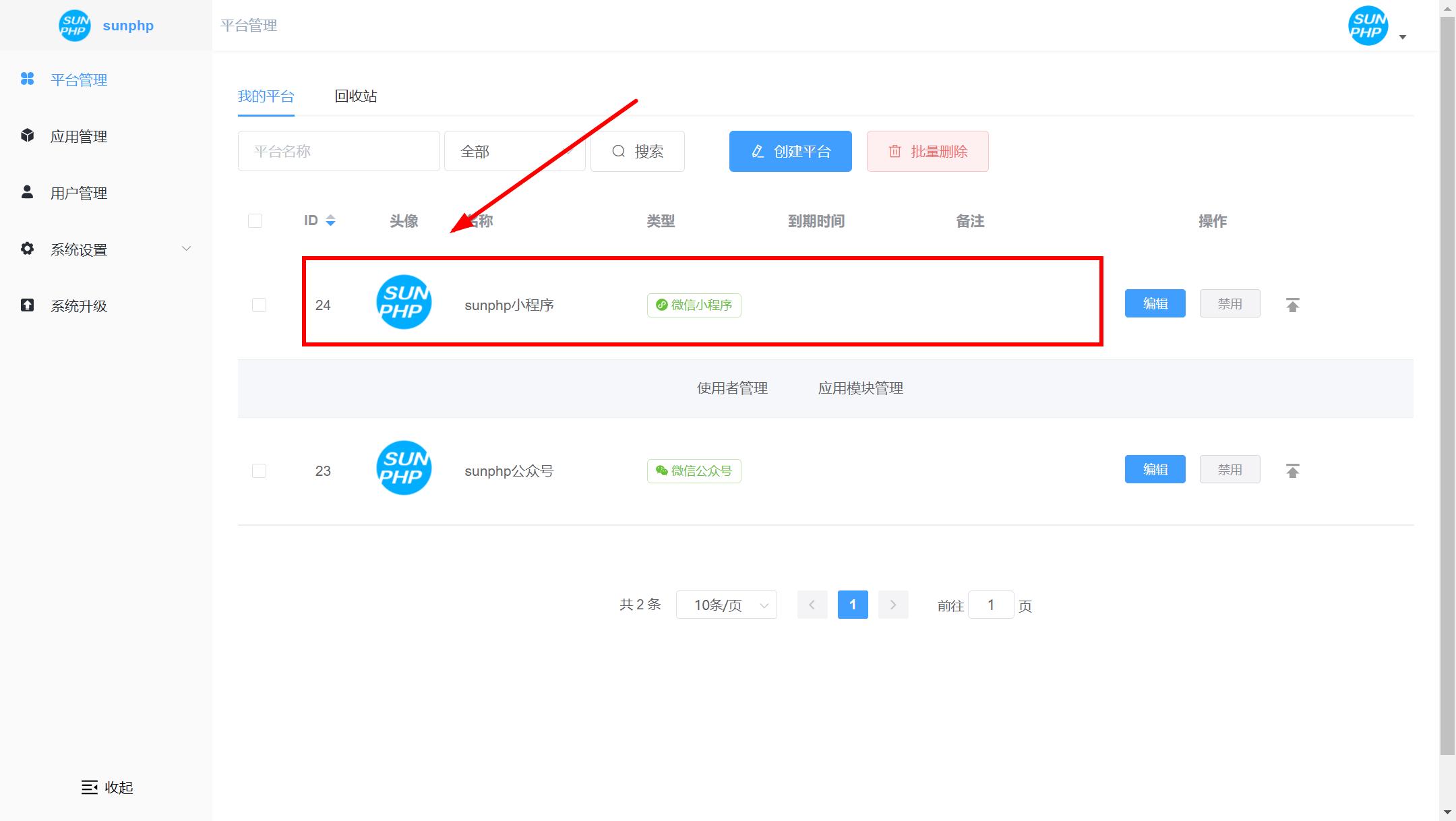Image resolution: width=1456 pixels, height=821 pixels.
Task: Open 应用管理 cube icon
Action: (27, 135)
